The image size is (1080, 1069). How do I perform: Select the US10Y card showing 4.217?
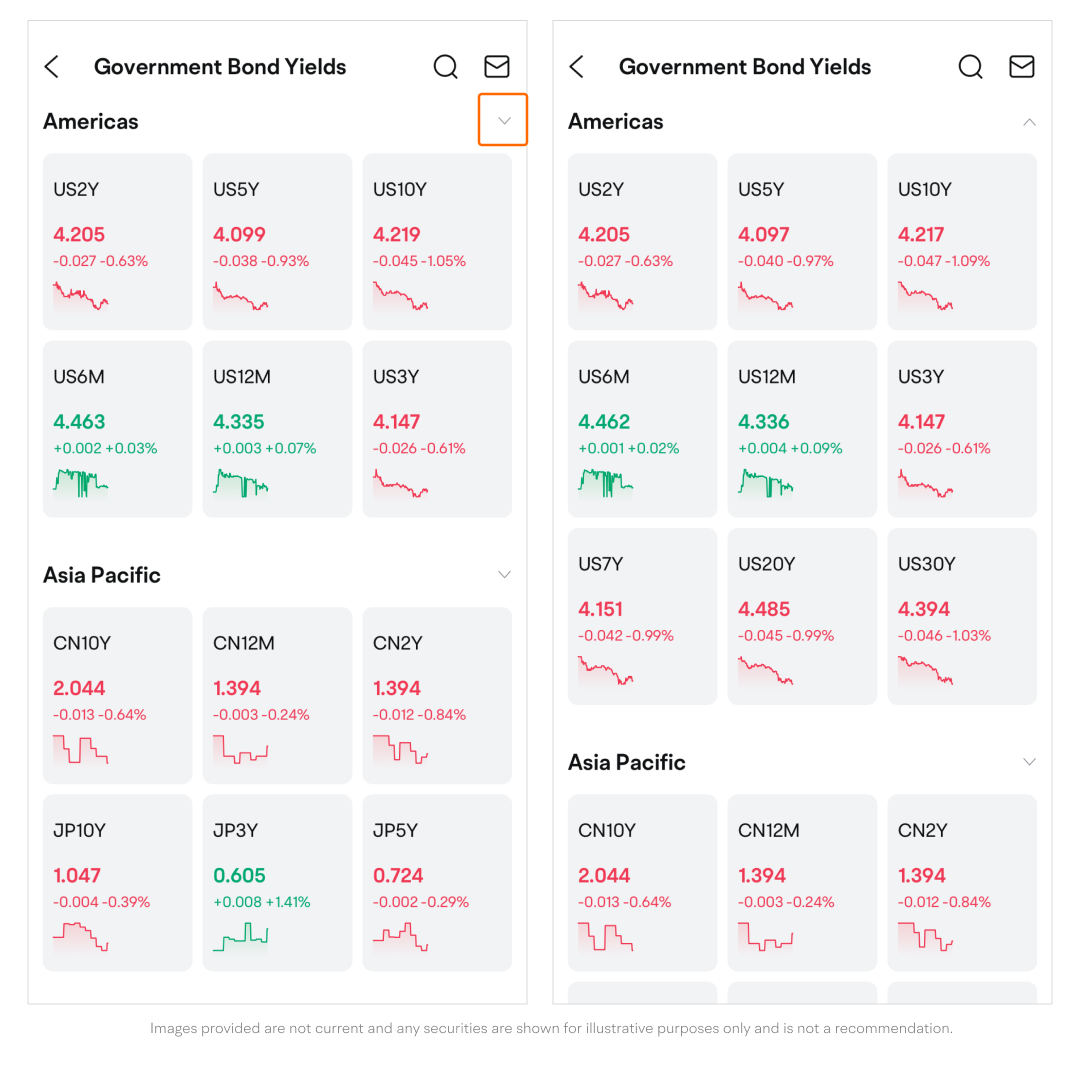click(x=962, y=241)
